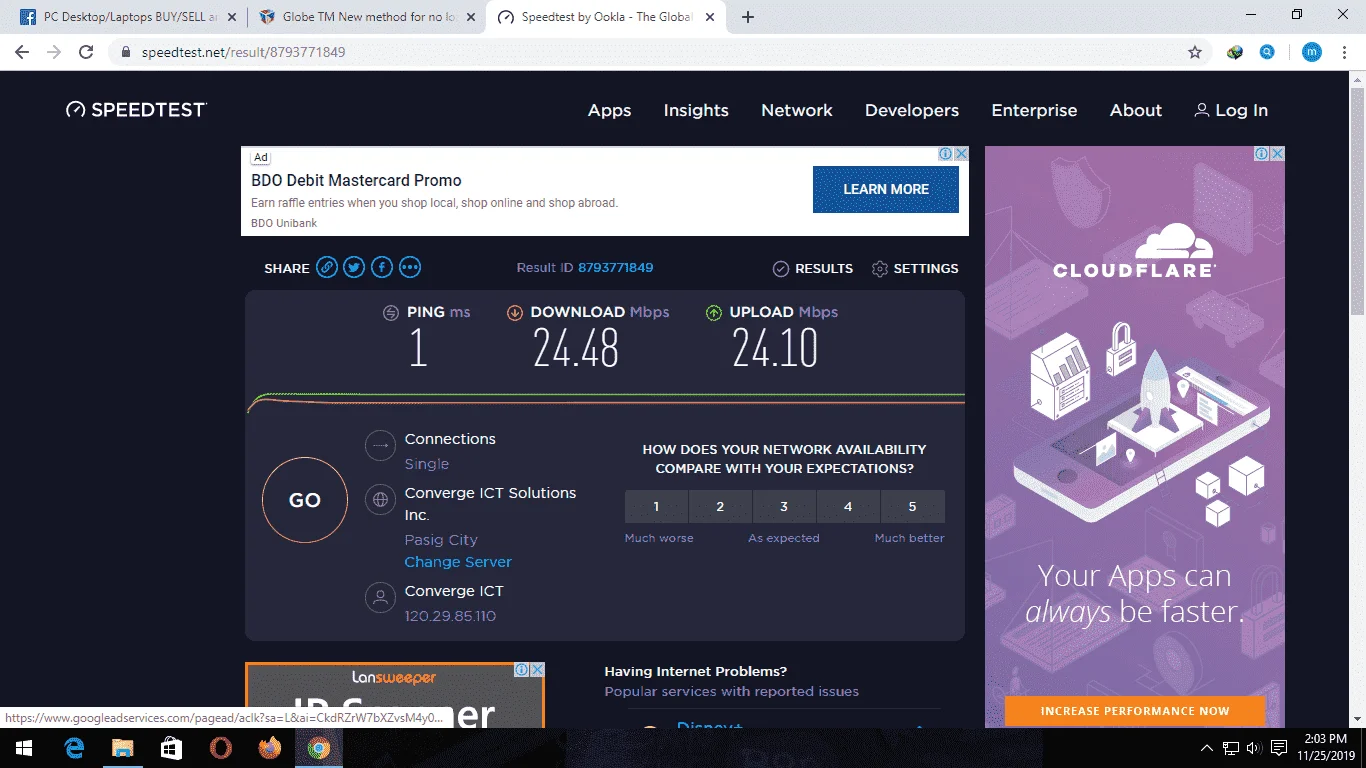Viewport: 1366px width, 768px height.
Task: Click the ad info icon on the Cloudflare ad
Action: pos(1262,154)
